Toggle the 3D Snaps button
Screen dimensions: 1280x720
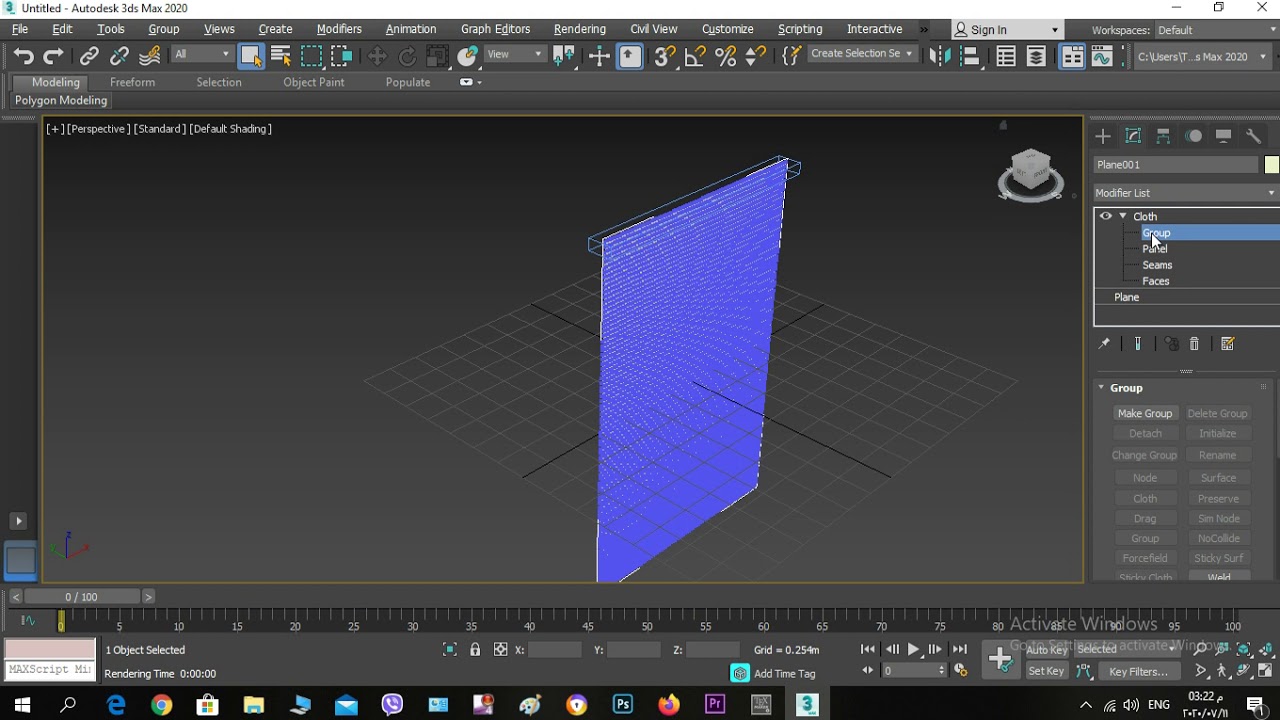coord(664,57)
